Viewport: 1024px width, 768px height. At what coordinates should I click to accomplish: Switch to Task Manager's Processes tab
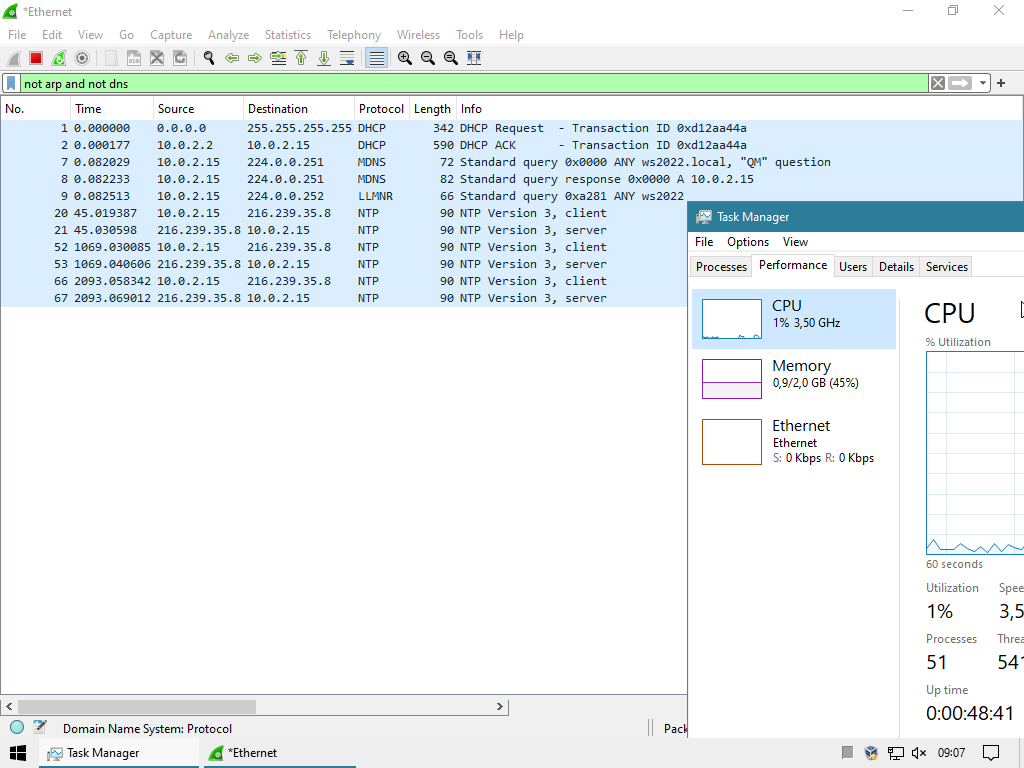pyautogui.click(x=721, y=266)
